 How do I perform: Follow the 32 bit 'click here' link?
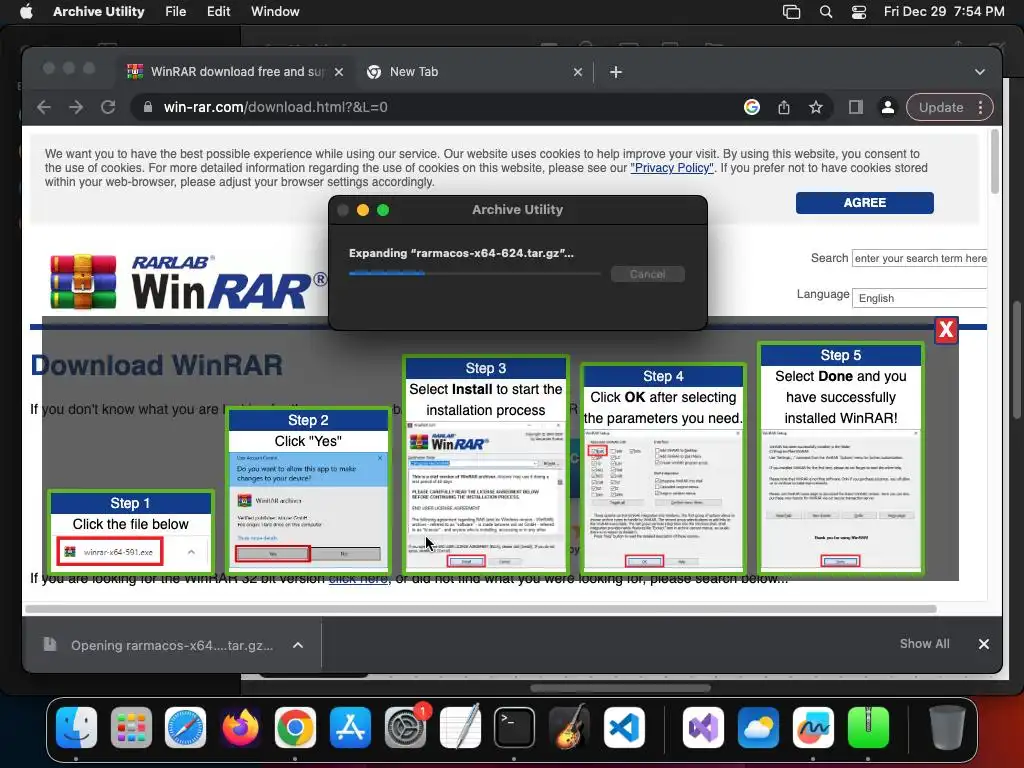[x=359, y=579]
